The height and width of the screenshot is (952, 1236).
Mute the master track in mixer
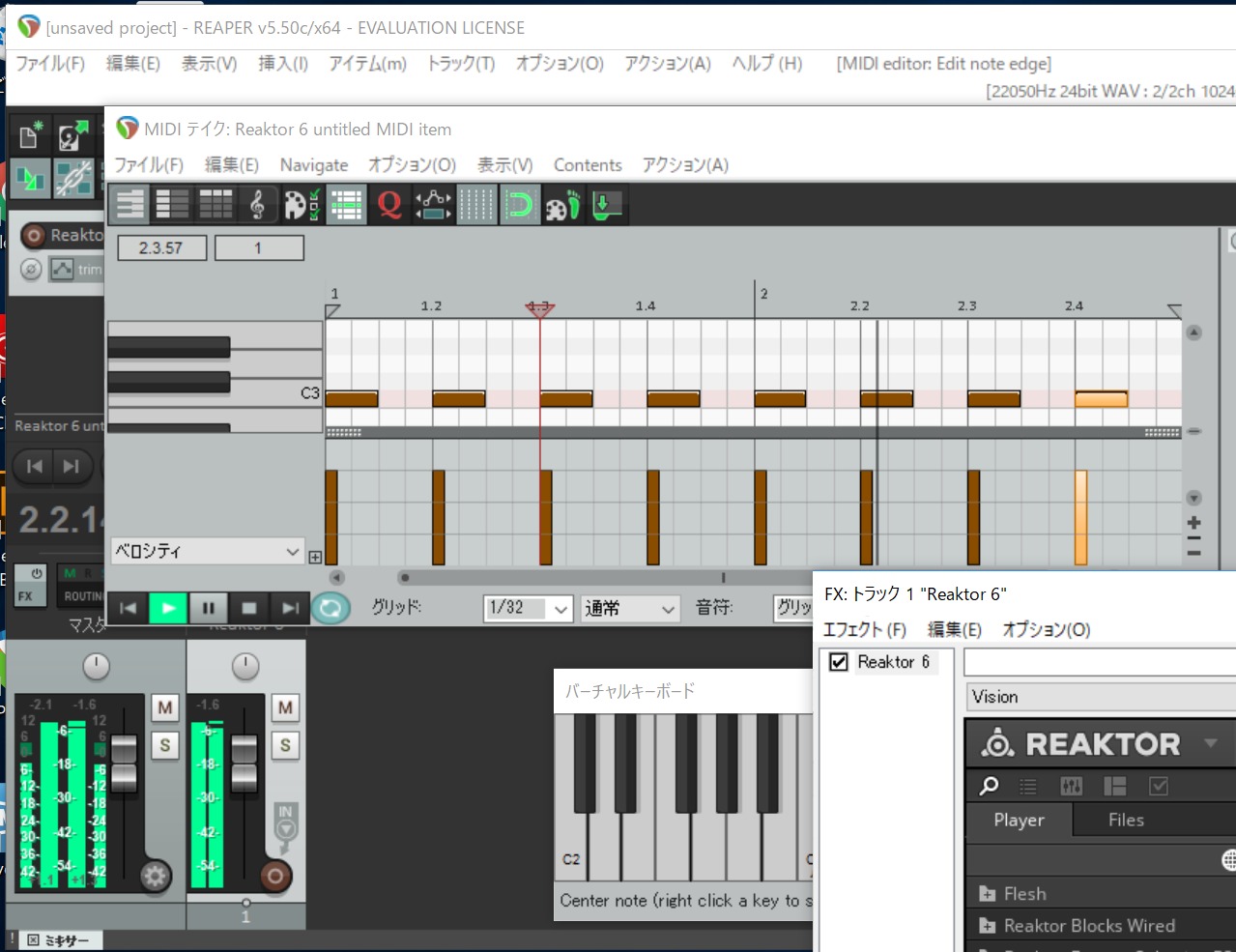(165, 707)
